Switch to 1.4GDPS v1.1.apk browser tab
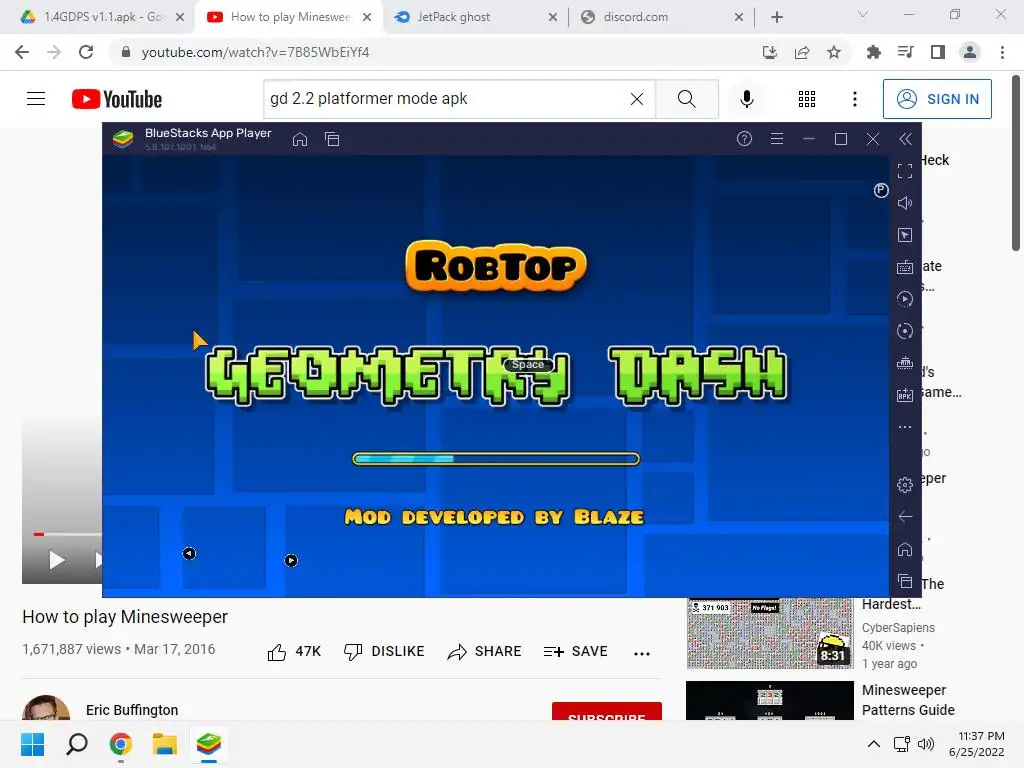 [101, 17]
